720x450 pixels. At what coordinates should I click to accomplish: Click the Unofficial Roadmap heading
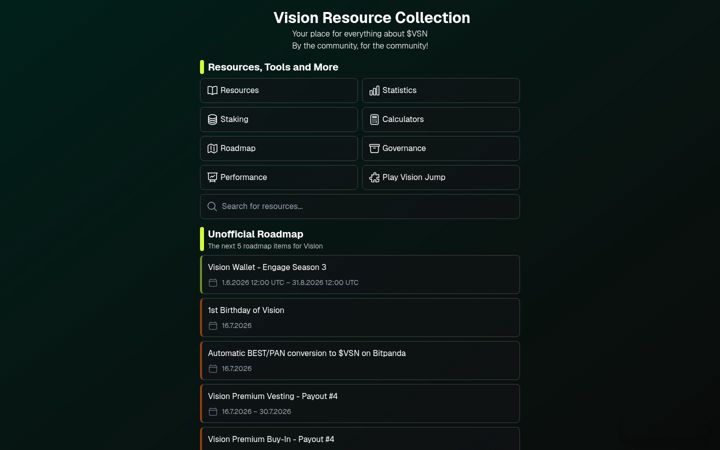point(255,234)
